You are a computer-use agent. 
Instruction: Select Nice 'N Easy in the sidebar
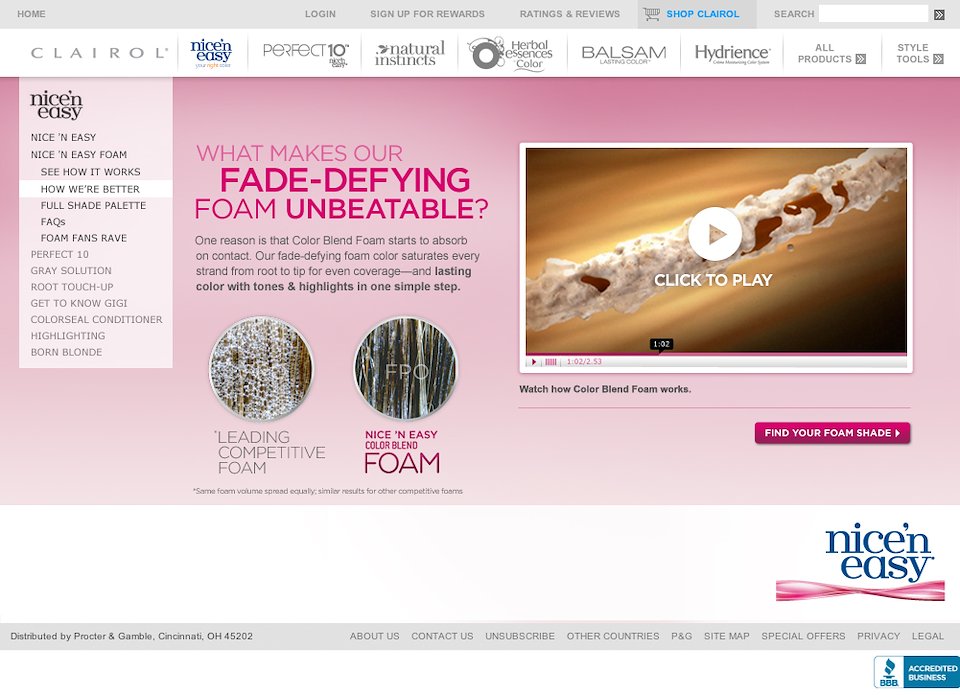(x=64, y=137)
